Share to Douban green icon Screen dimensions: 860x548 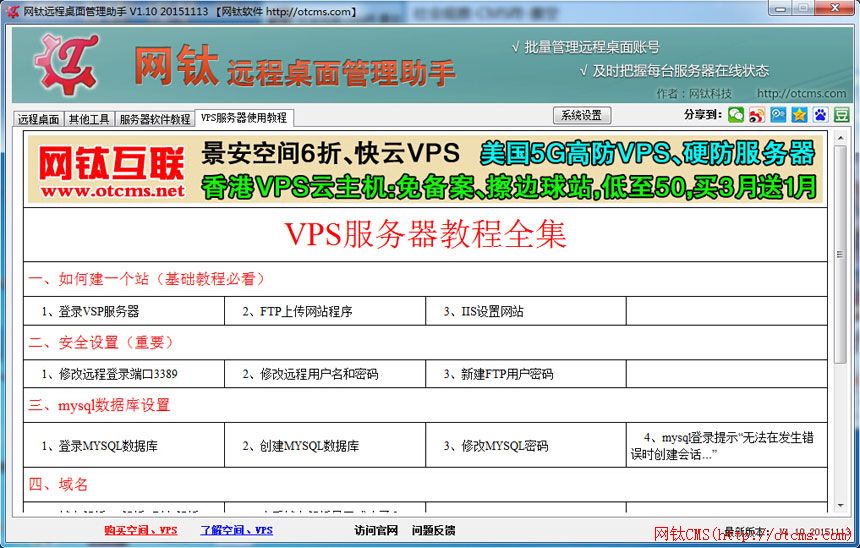pyautogui.click(x=841, y=115)
